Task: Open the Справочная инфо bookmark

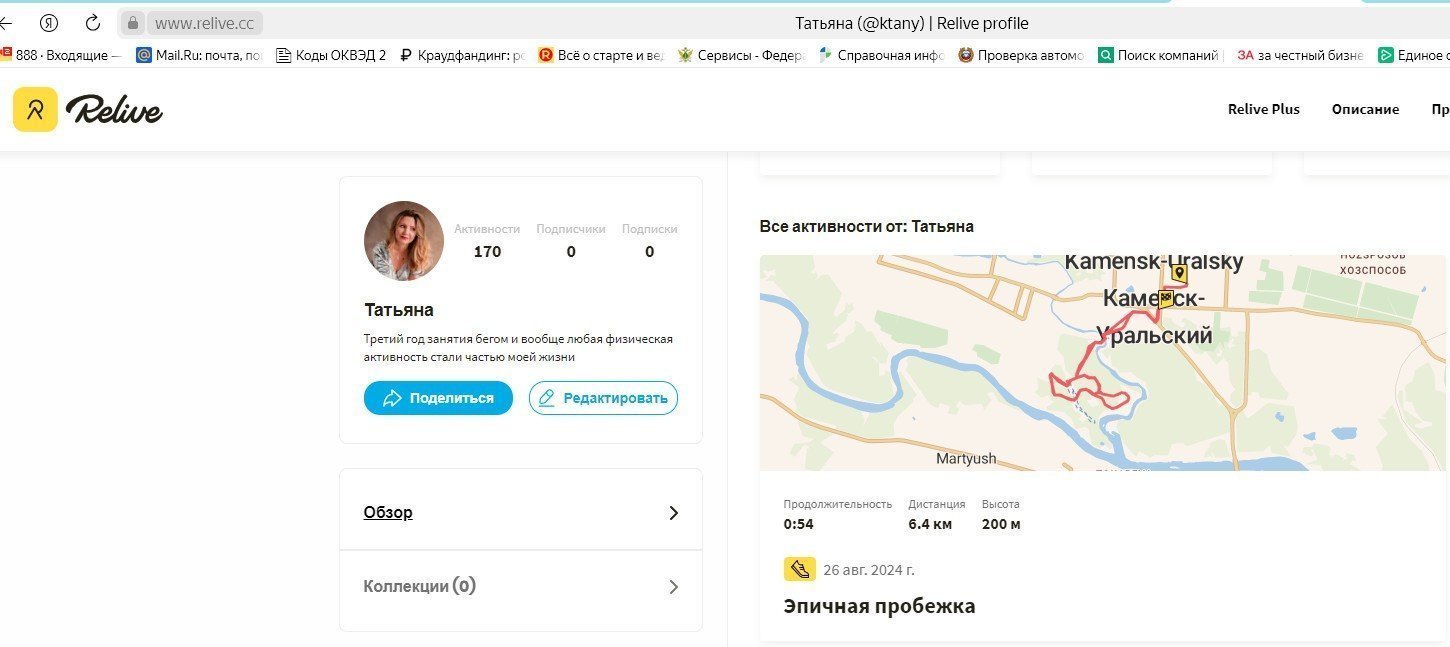Action: coord(881,55)
